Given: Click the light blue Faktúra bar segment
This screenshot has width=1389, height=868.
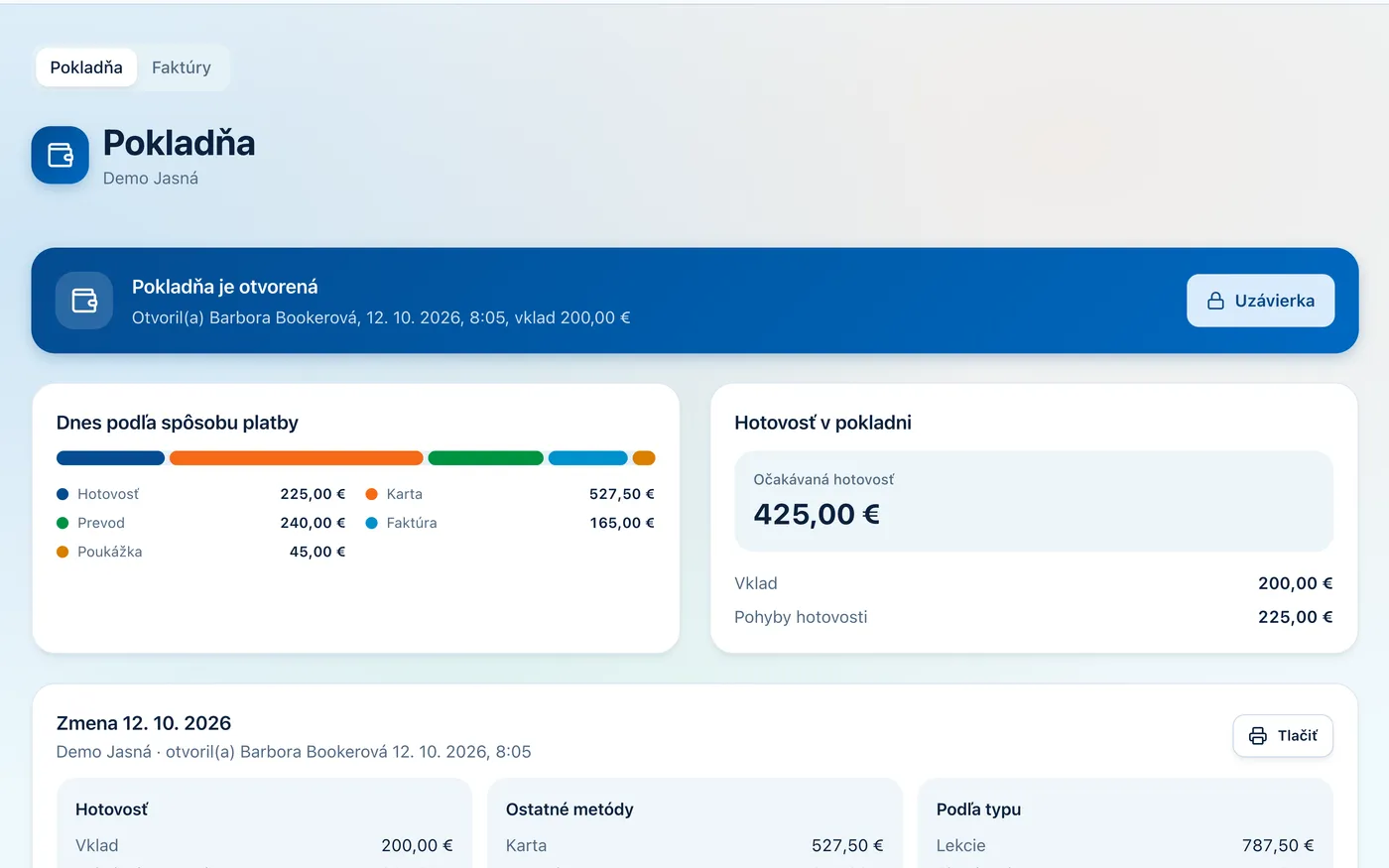Looking at the screenshot, I should click(x=588, y=458).
